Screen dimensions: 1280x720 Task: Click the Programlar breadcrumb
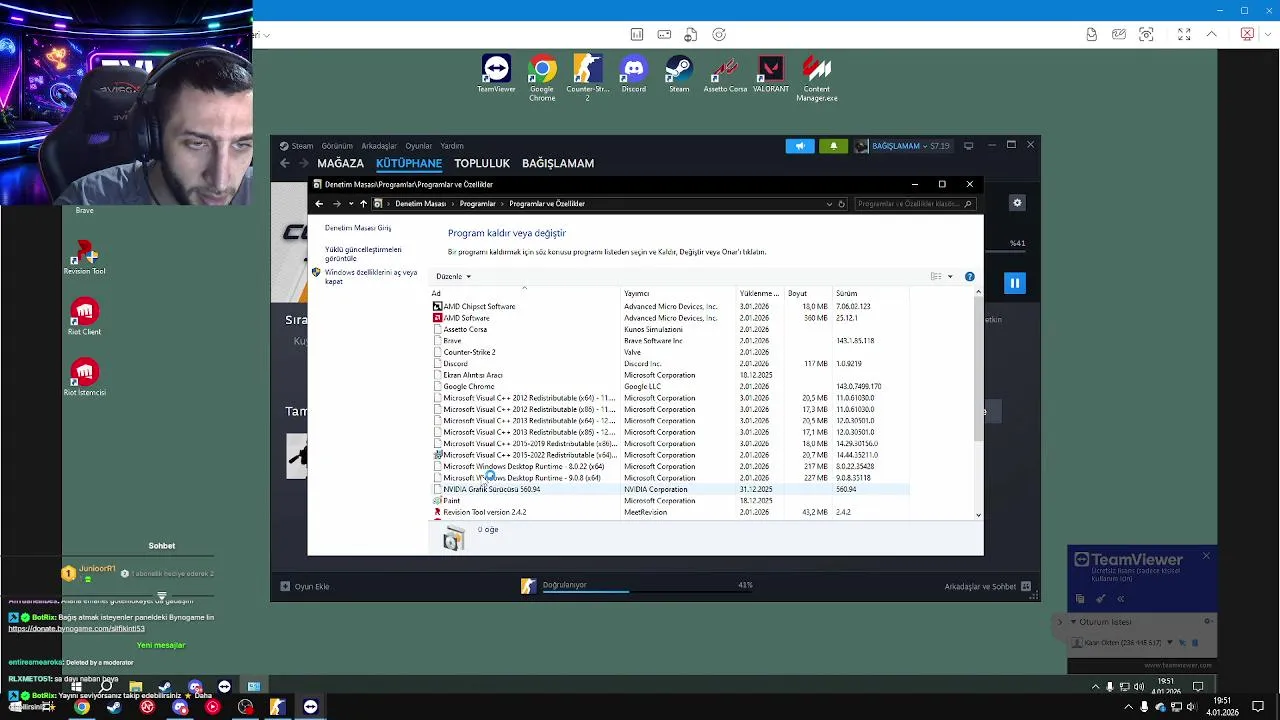(477, 204)
